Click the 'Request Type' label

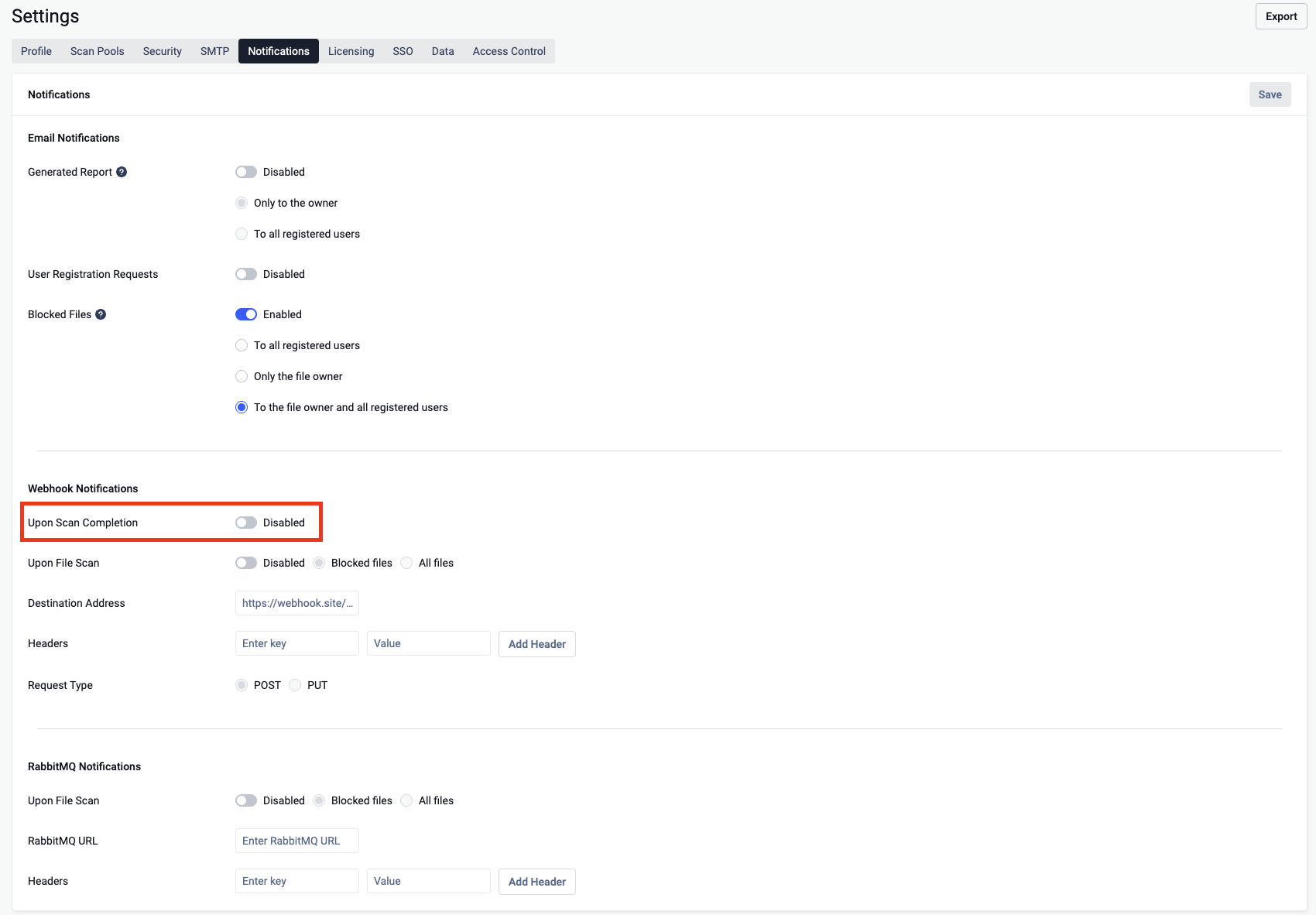60,685
